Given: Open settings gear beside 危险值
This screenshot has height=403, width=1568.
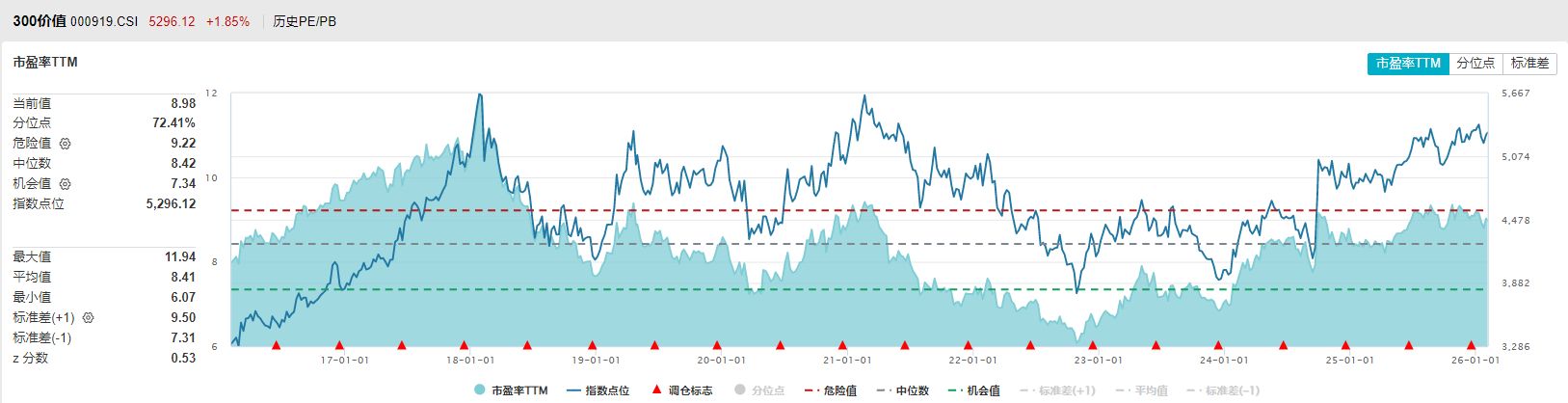Looking at the screenshot, I should coord(66,144).
